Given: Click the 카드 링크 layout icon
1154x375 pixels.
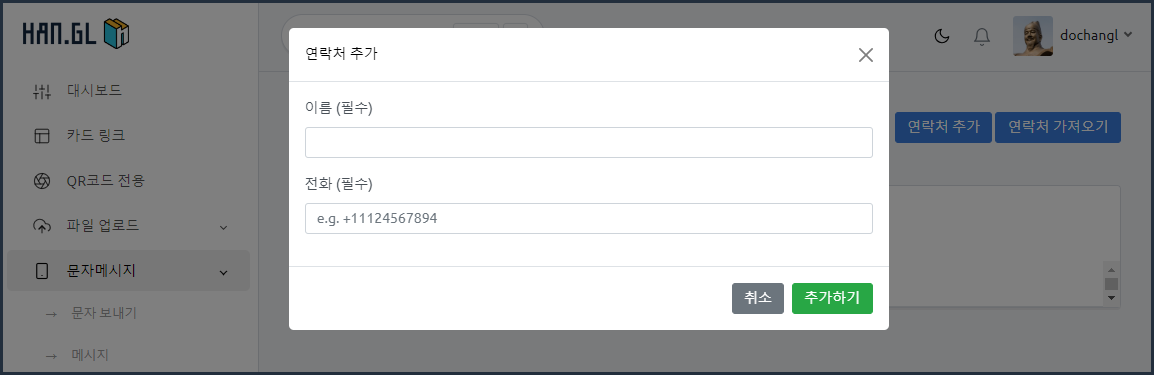Looking at the screenshot, I should click(42, 136).
